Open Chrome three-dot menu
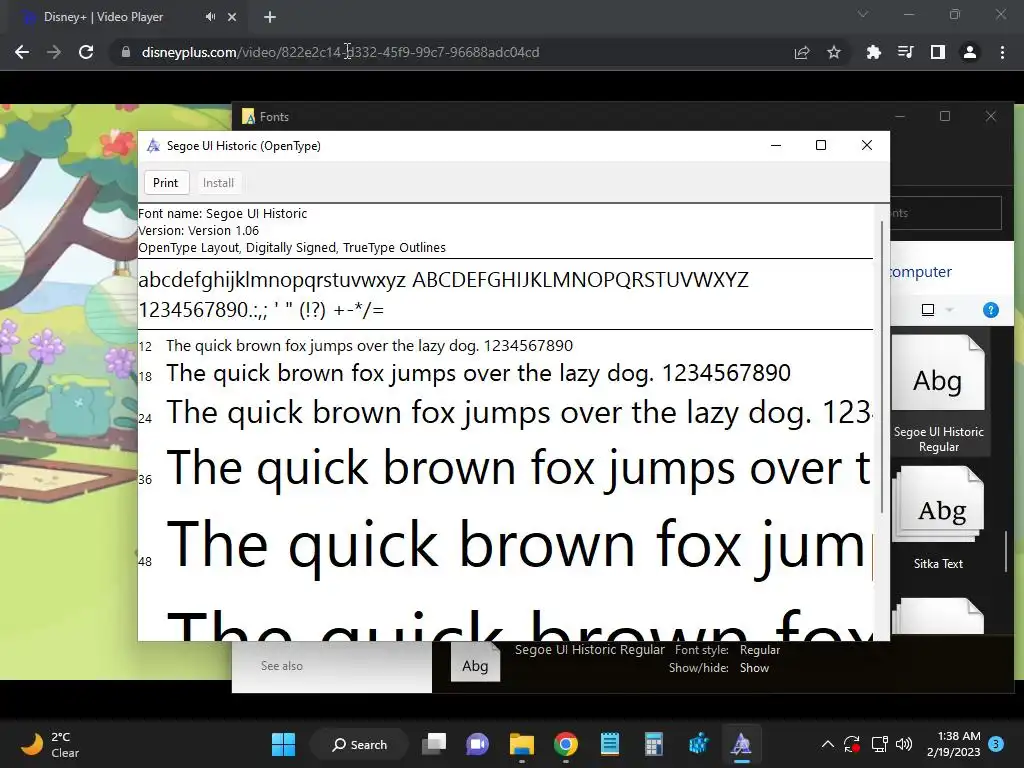This screenshot has width=1024, height=768. click(x=1002, y=52)
